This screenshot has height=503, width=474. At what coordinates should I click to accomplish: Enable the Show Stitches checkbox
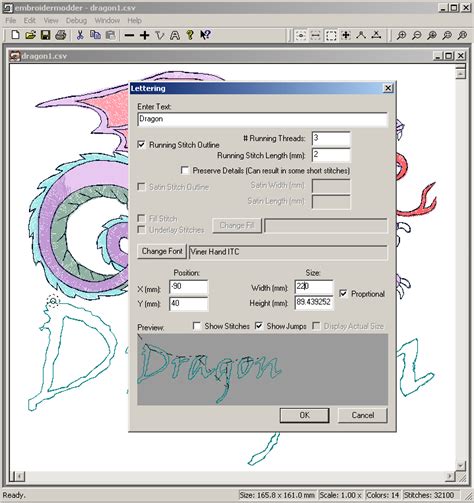click(x=197, y=326)
